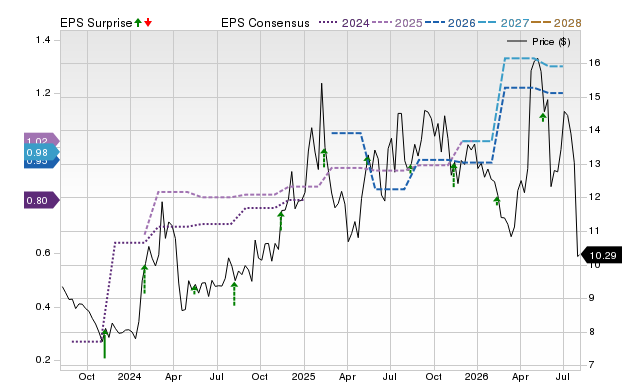Viewport: 640px width, 382px height.
Task: Click the 7 label on the price axis
Action: pyautogui.click(x=591, y=365)
